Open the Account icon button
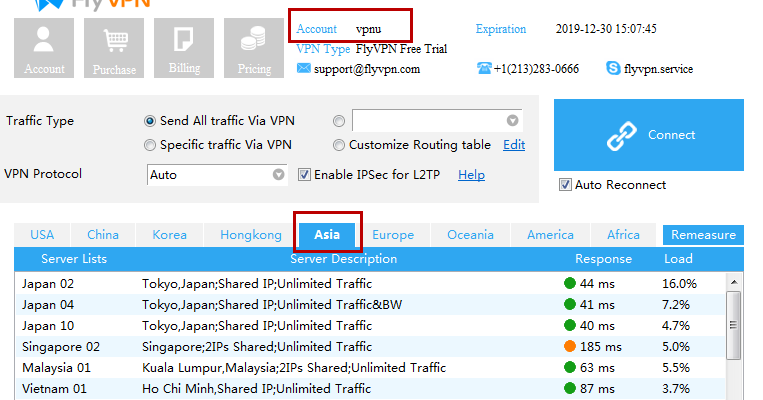Screen dimensions: 763x400 pyautogui.click(x=44, y=48)
